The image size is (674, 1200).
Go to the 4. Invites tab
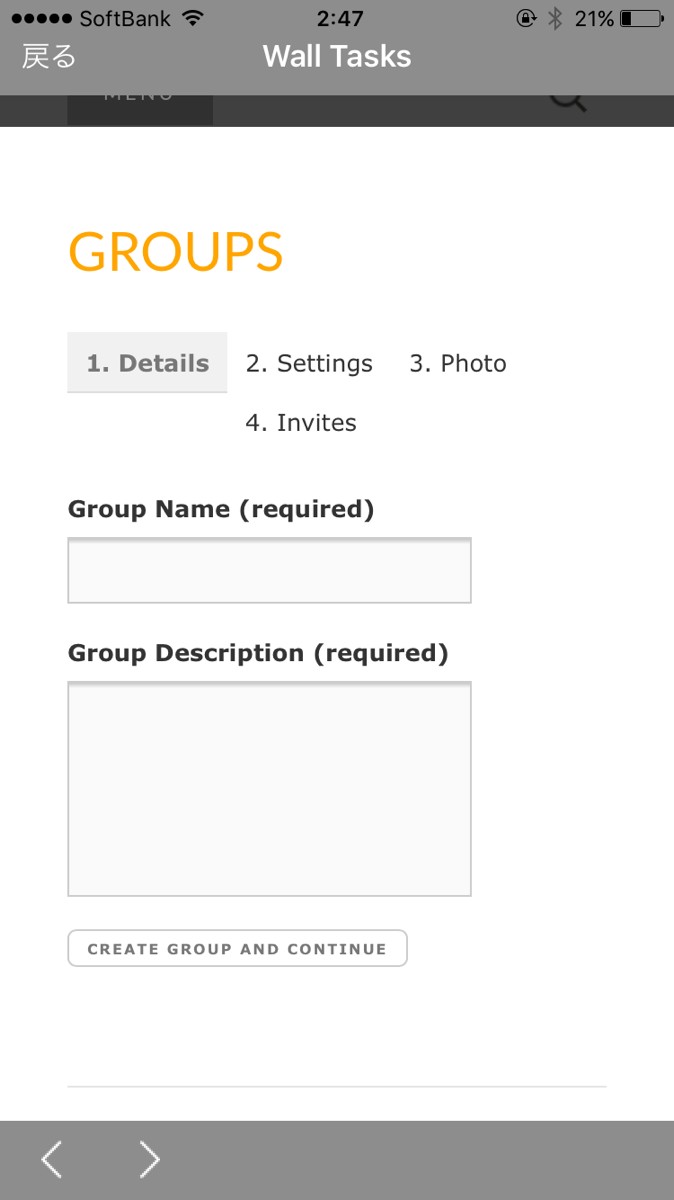click(x=301, y=423)
